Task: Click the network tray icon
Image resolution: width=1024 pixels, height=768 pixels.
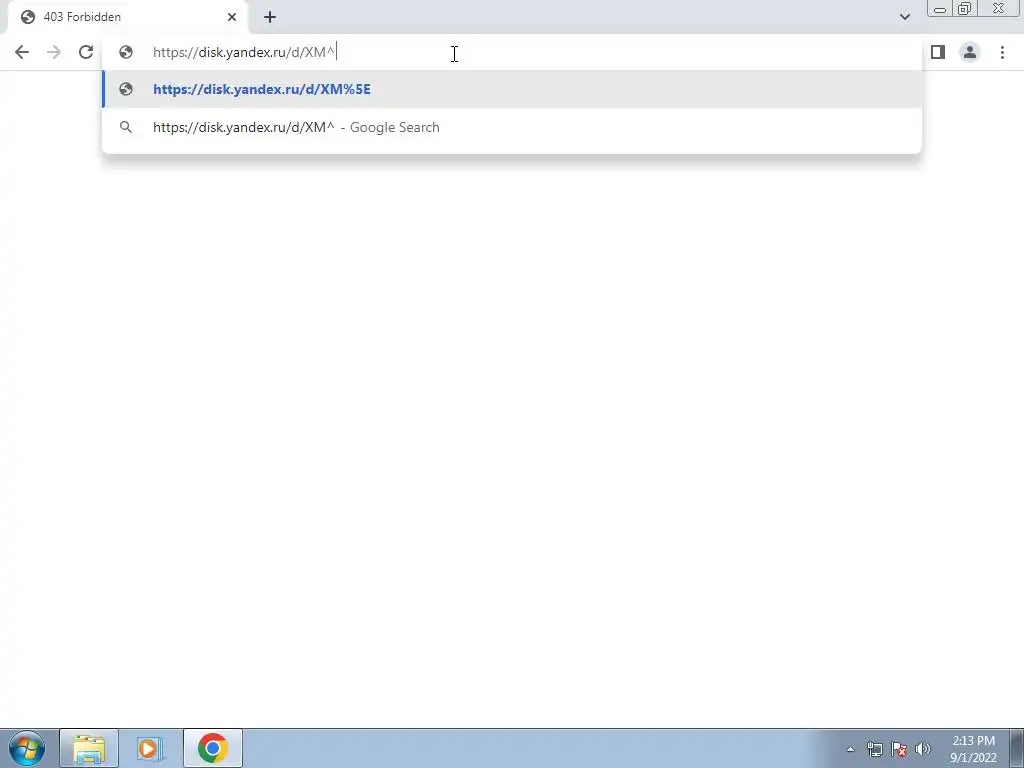Action: [874, 749]
